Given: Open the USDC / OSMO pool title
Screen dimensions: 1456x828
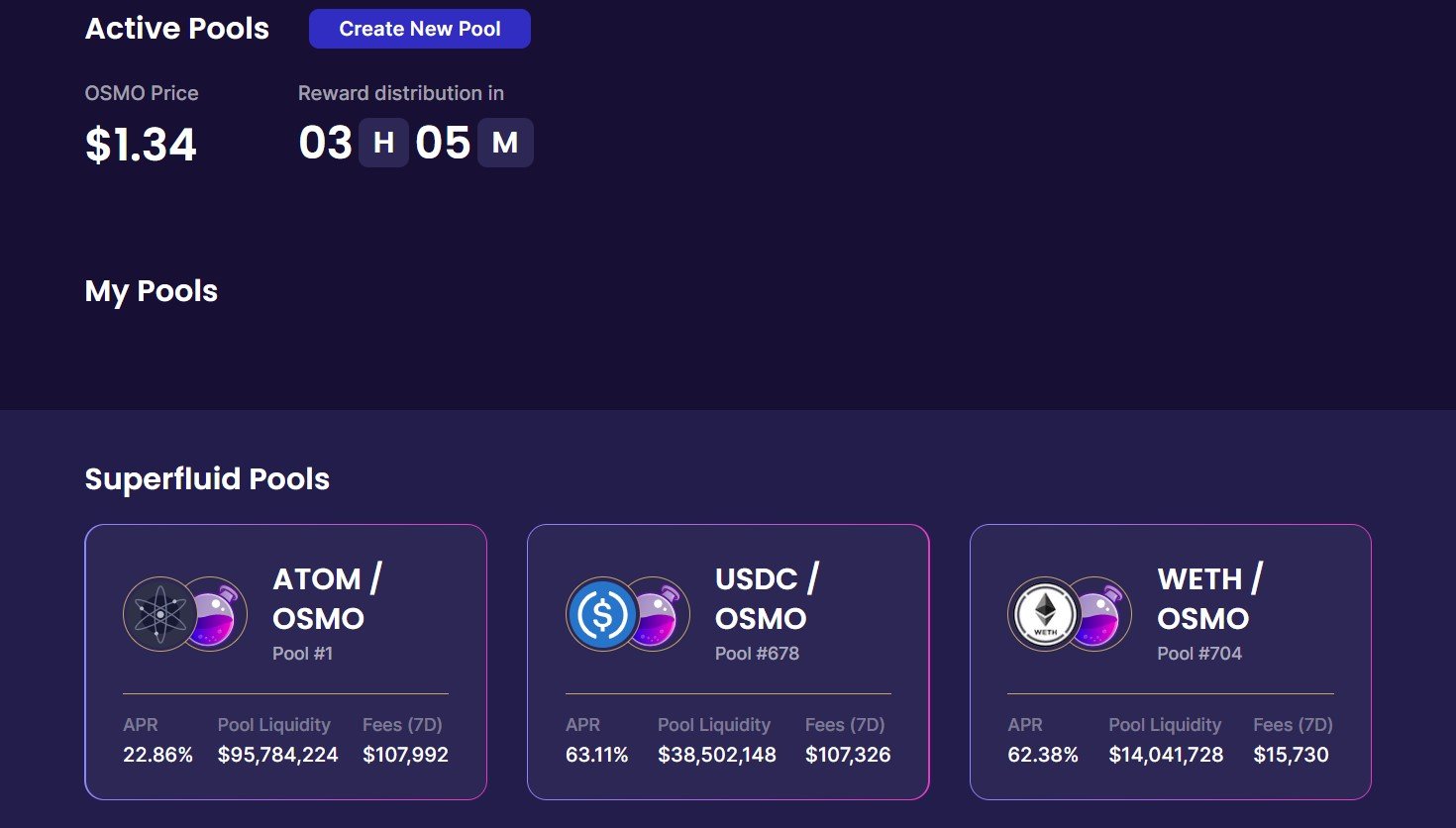Looking at the screenshot, I should 768,598.
